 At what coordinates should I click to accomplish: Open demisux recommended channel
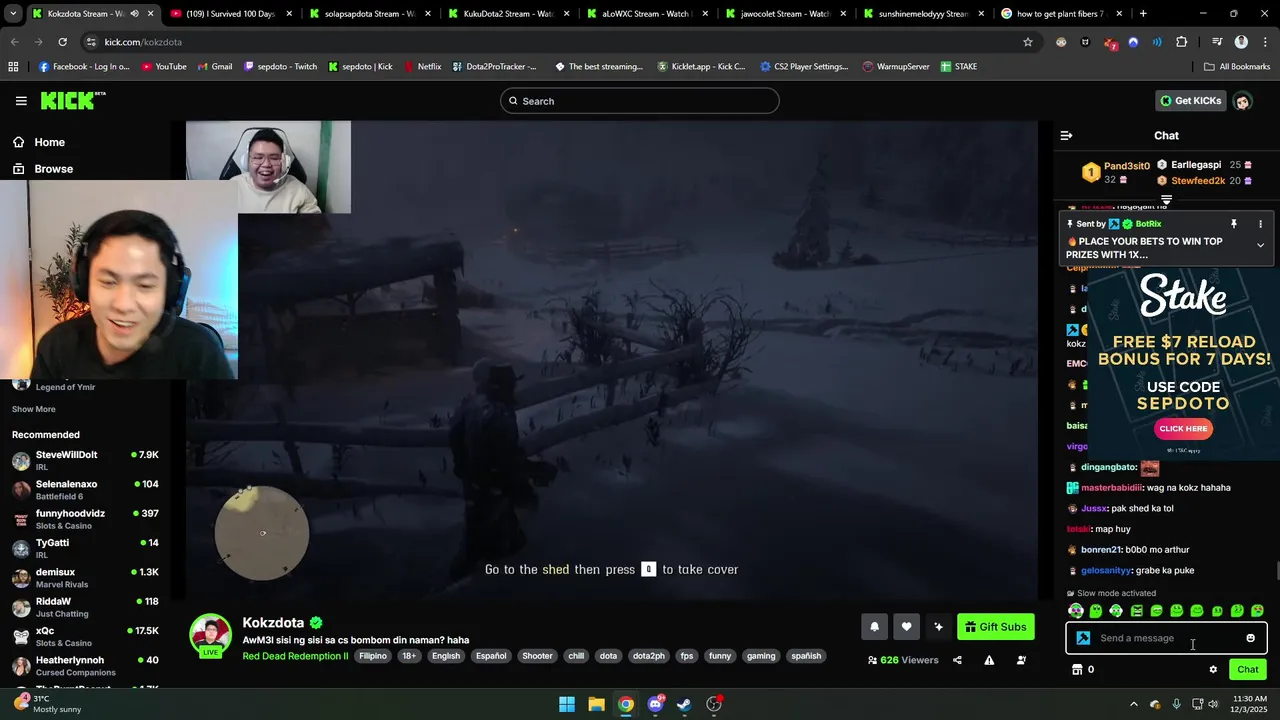(x=85, y=578)
